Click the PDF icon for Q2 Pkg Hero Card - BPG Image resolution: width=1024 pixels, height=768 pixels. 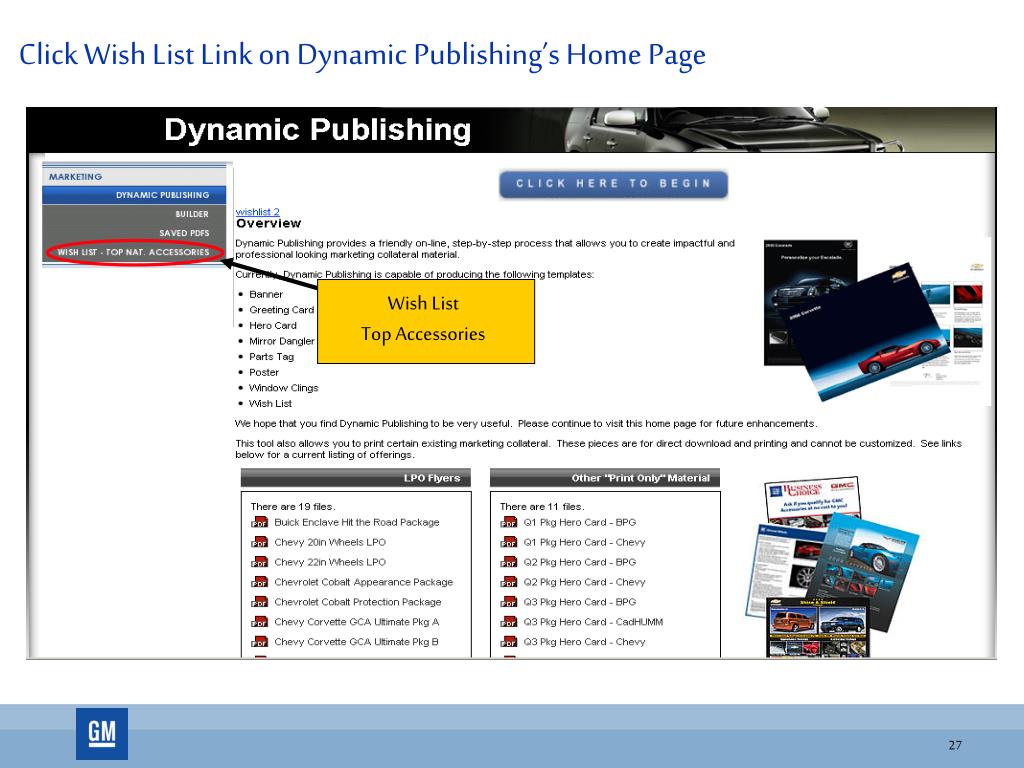click(x=509, y=562)
